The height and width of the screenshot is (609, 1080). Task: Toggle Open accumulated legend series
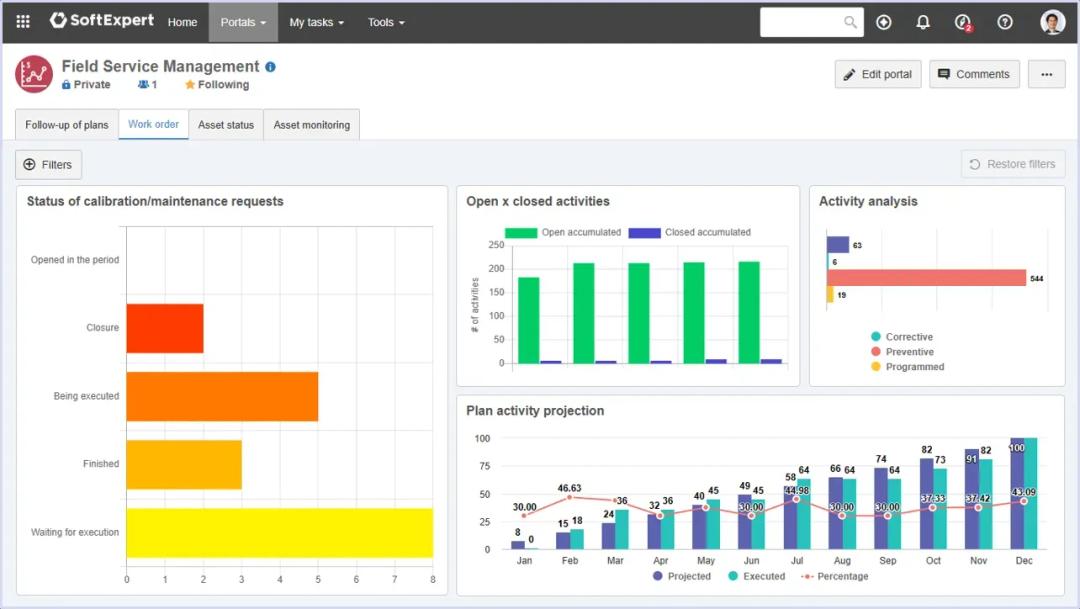click(520, 232)
